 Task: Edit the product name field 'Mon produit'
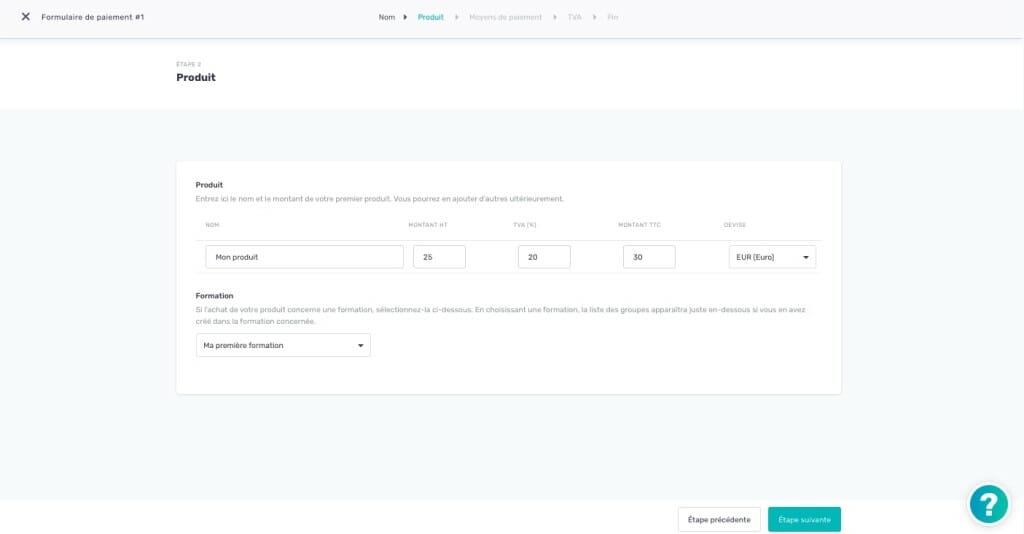304,257
